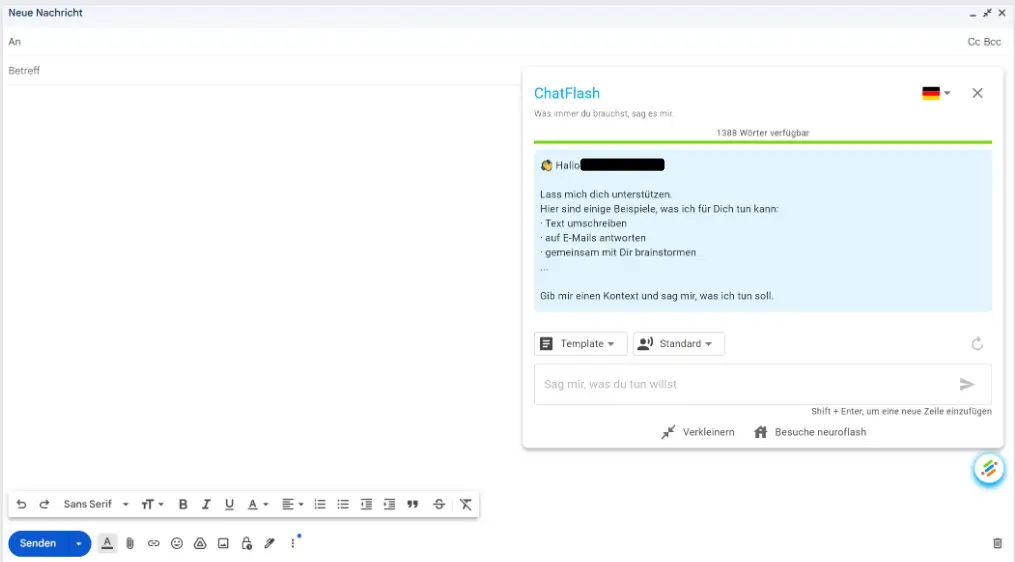Discard draft with trash icon
Image resolution: width=1015 pixels, height=562 pixels.
[998, 543]
